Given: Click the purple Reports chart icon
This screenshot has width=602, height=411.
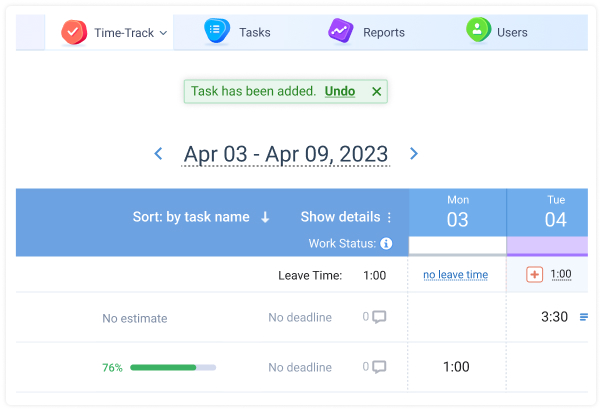Looking at the screenshot, I should tap(341, 30).
